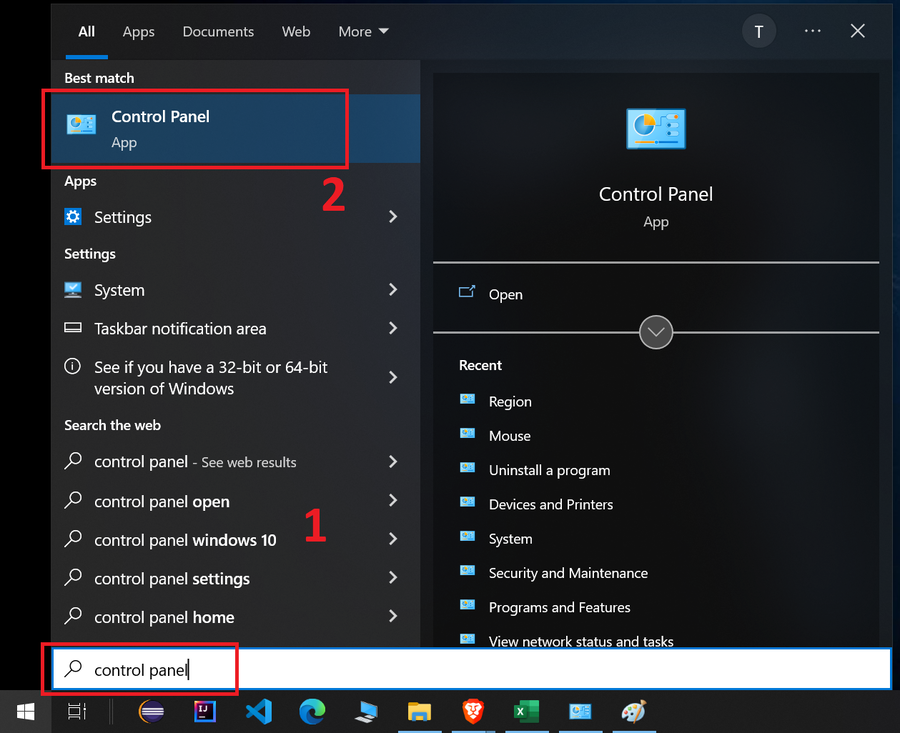This screenshot has height=733, width=900.
Task: Open Visual Studio Code from taskbar
Action: click(259, 712)
